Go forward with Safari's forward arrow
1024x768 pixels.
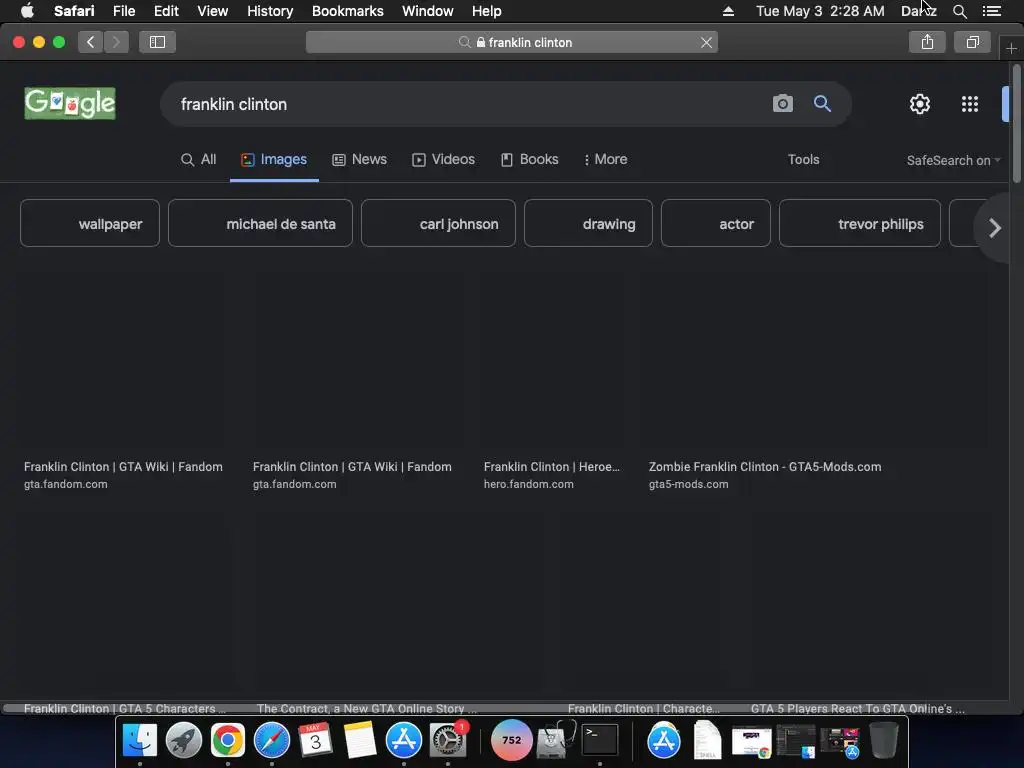(x=116, y=42)
